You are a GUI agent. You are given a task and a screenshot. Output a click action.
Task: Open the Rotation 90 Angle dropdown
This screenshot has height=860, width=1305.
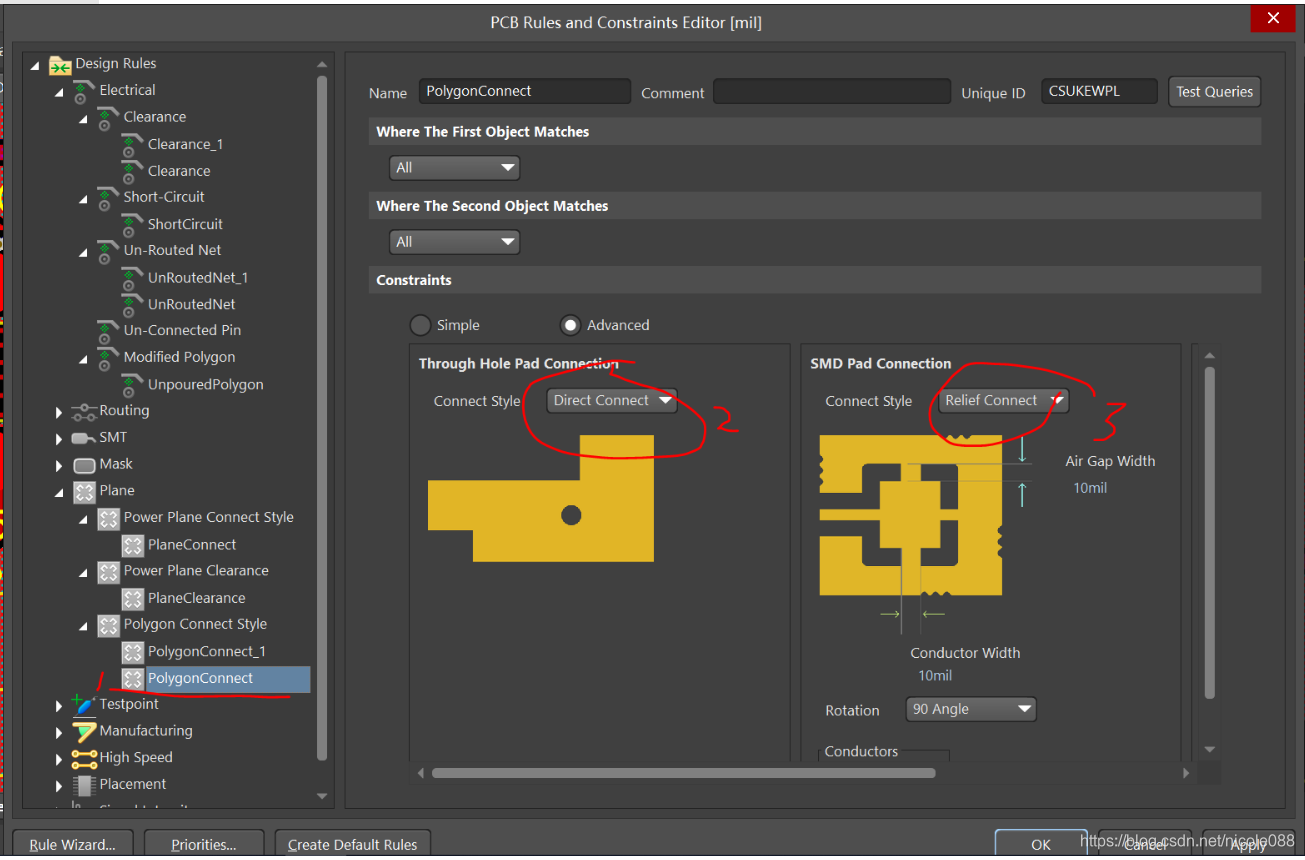pos(970,709)
